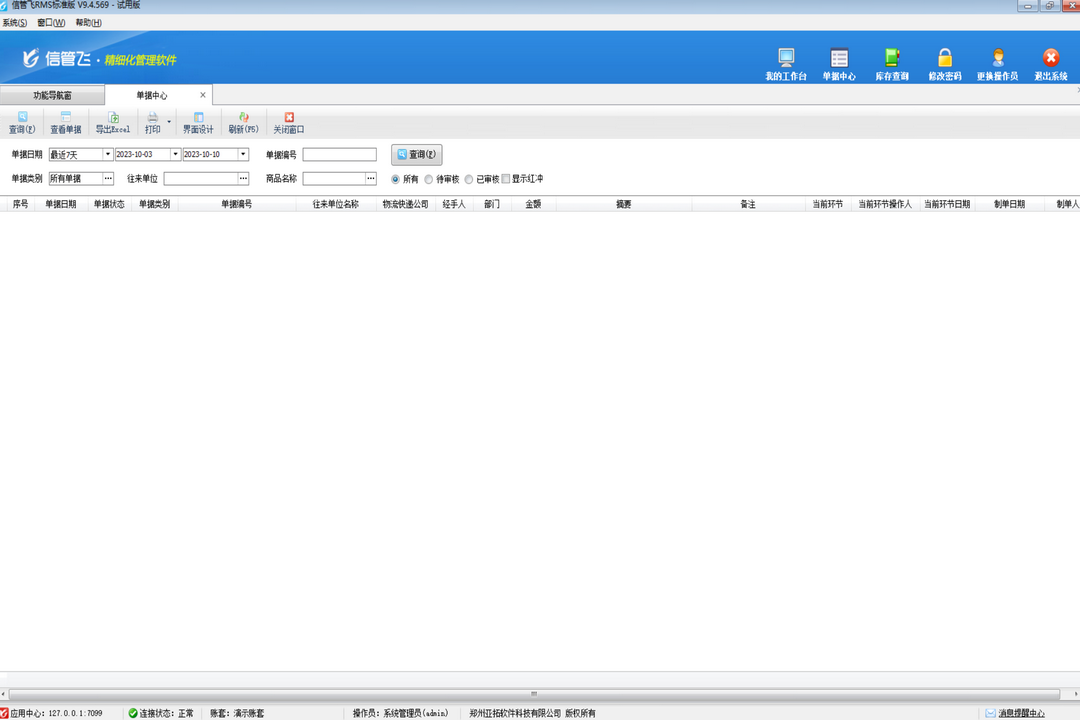Open the 2023-10-03 start date picker
Screen dimensions: 1080x720
(175, 155)
